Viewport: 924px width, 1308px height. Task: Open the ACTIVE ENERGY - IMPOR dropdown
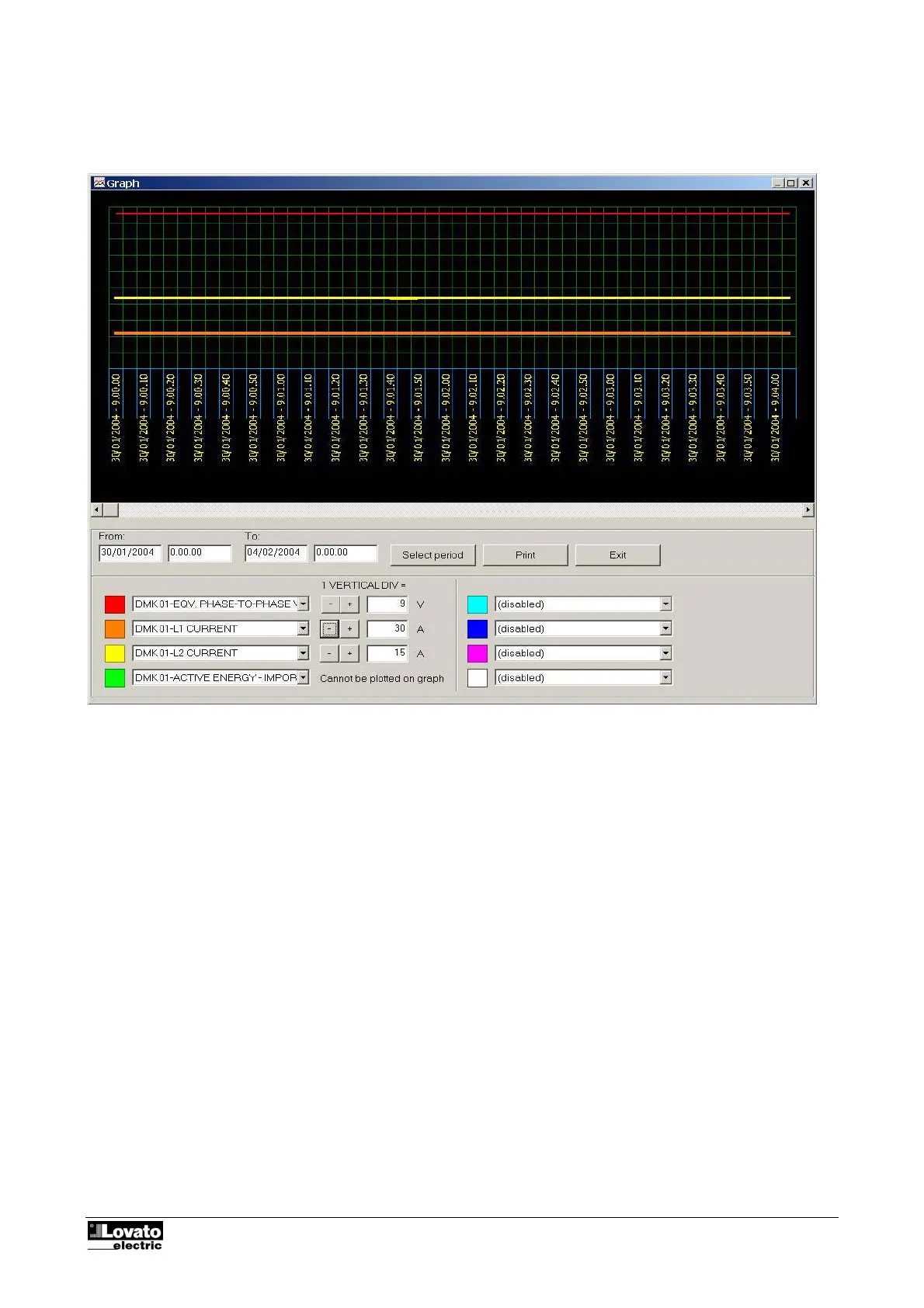tap(303, 678)
